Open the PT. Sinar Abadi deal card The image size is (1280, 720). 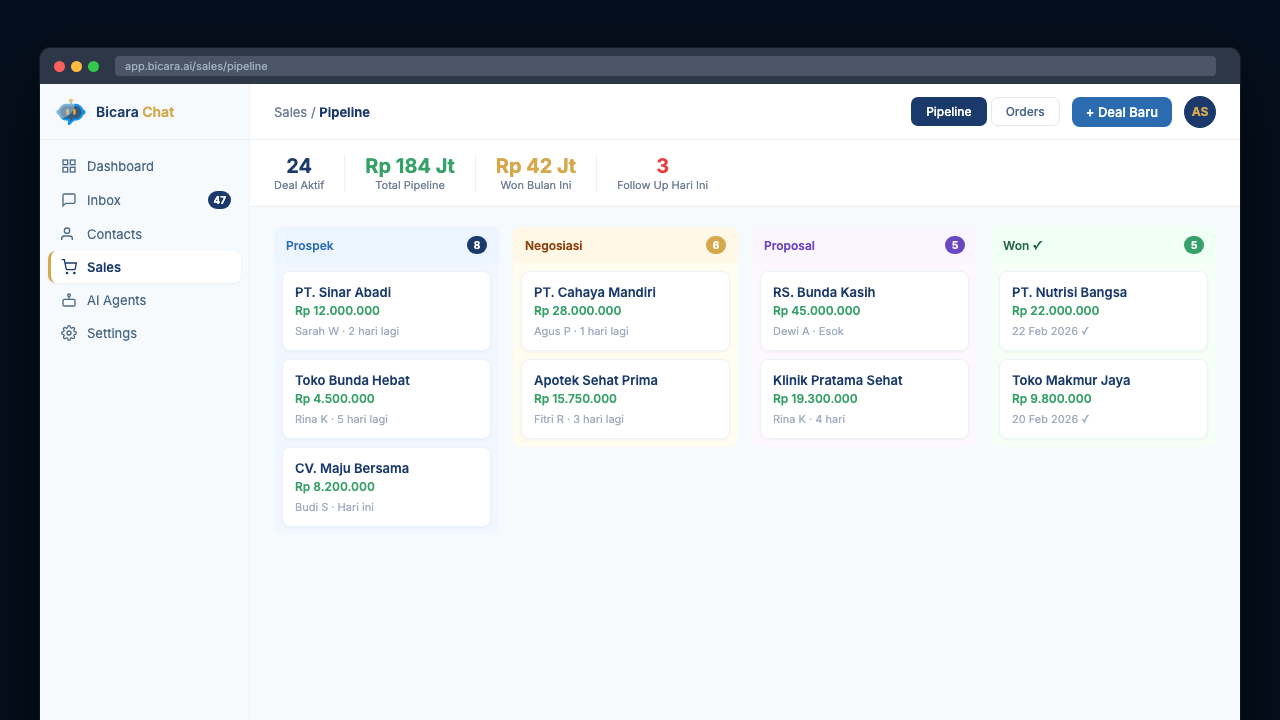(x=386, y=311)
